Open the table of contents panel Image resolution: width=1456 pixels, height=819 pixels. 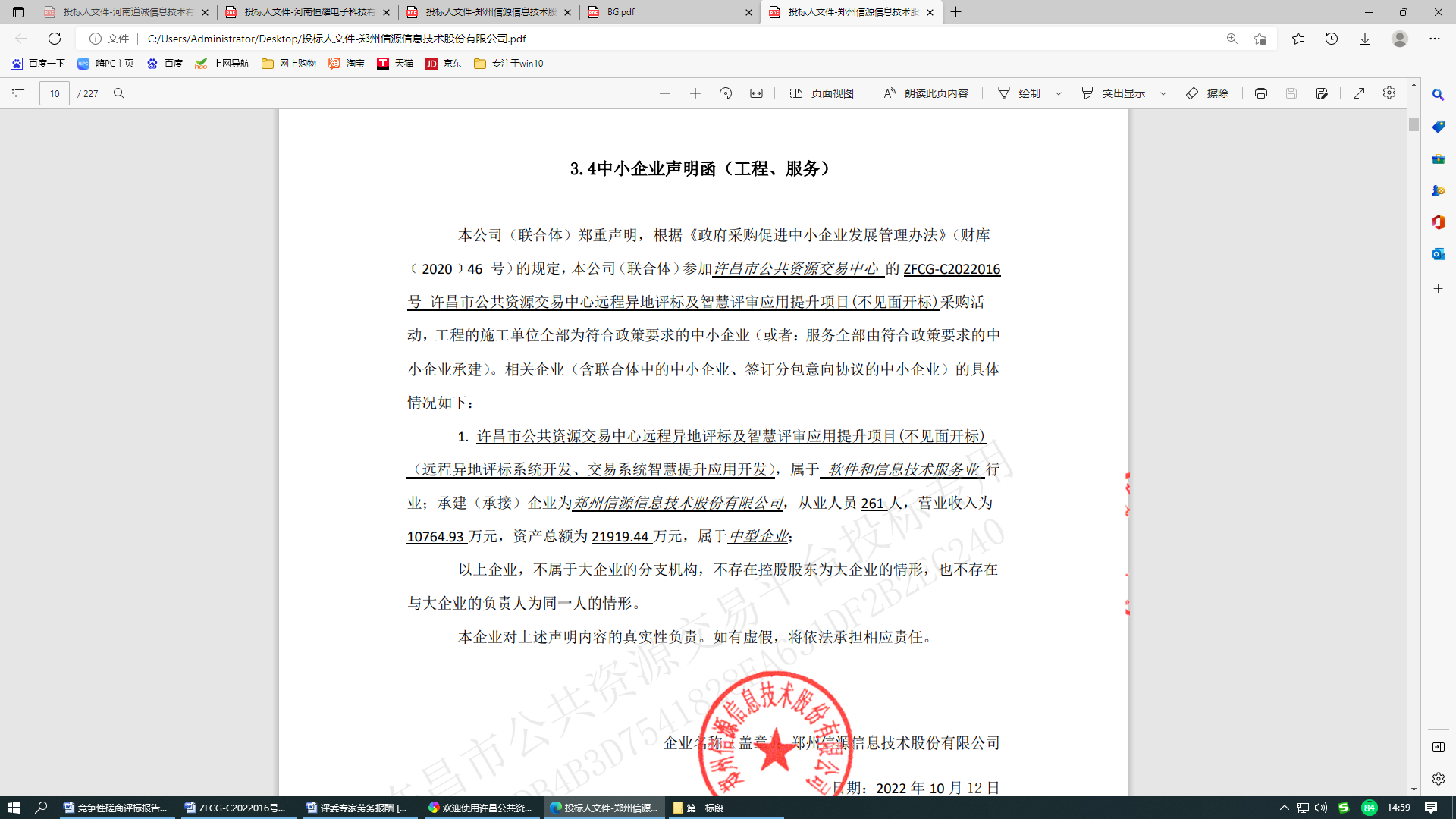[18, 93]
